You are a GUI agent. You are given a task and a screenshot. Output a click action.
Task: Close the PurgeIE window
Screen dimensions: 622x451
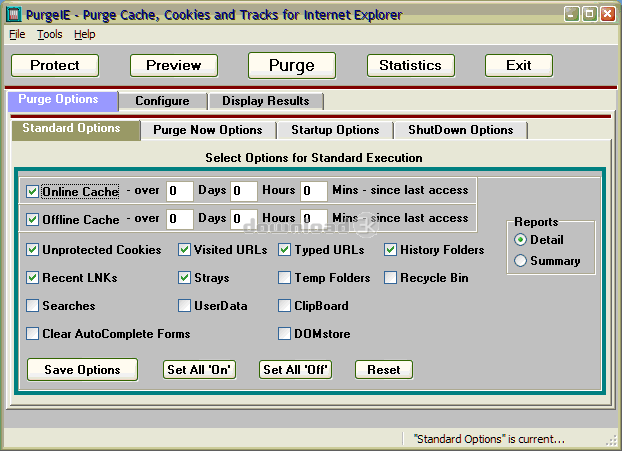[x=608, y=14]
